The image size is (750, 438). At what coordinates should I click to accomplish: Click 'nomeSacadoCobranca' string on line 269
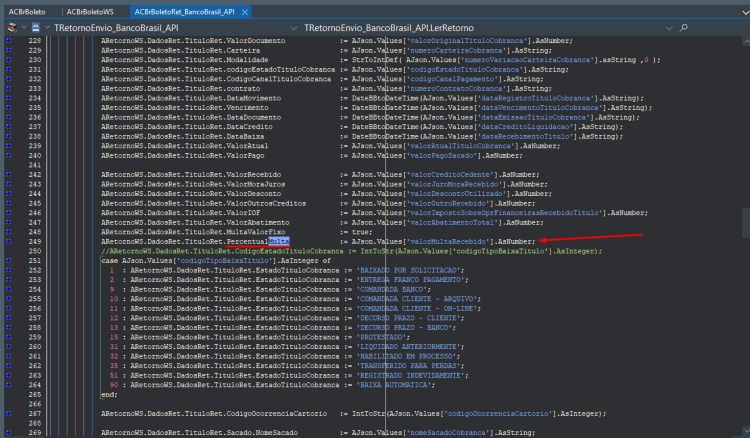[x=447, y=433]
